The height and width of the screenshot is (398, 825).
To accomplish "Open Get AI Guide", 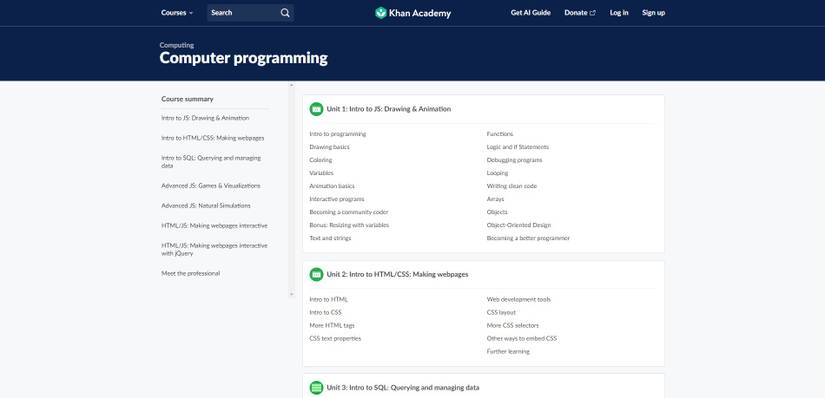I will [530, 13].
